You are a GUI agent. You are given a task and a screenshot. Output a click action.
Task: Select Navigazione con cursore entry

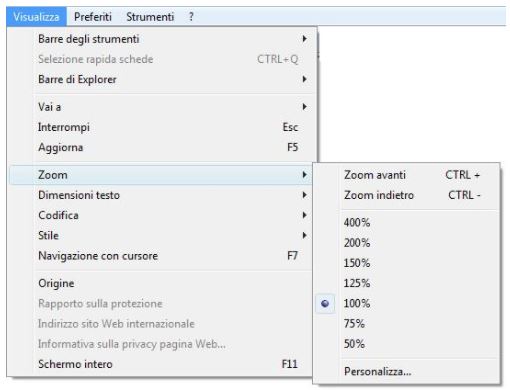(161, 256)
